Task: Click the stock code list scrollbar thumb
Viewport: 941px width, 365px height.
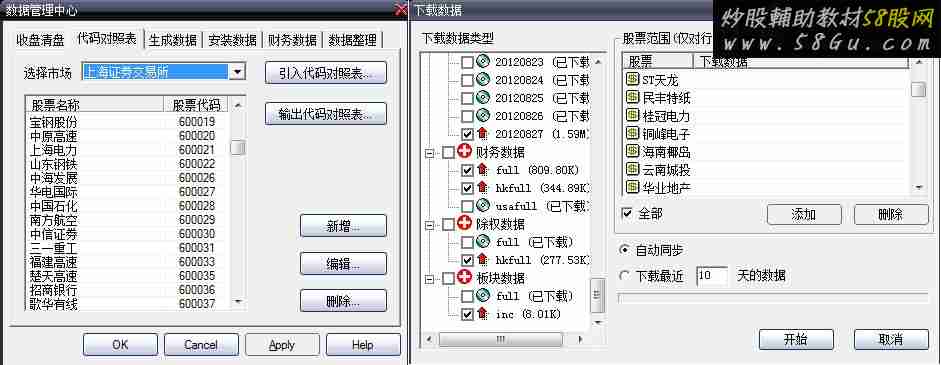Action: point(238,148)
